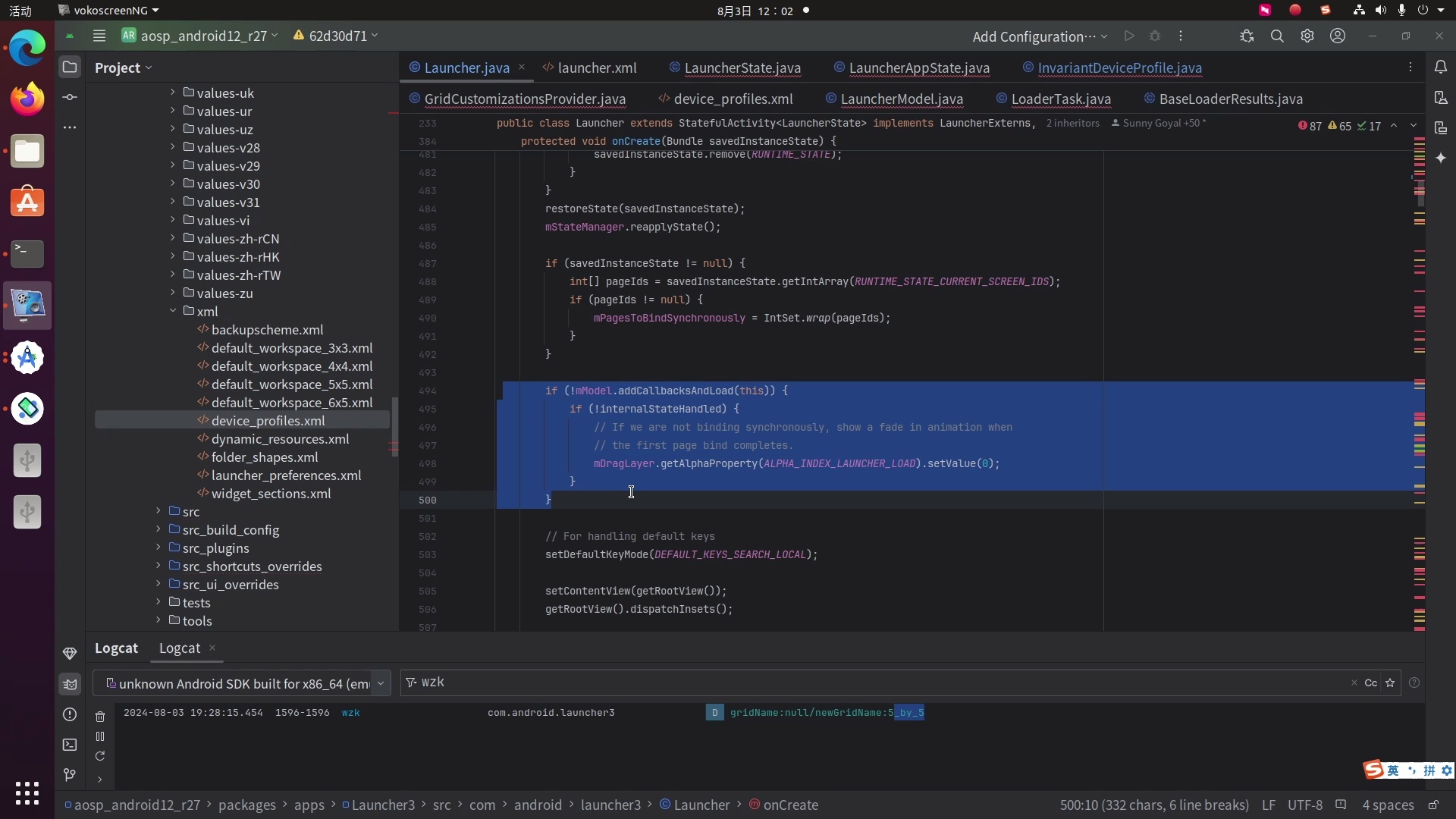
Task: Open the Add Configuration dropdown
Action: (1039, 36)
